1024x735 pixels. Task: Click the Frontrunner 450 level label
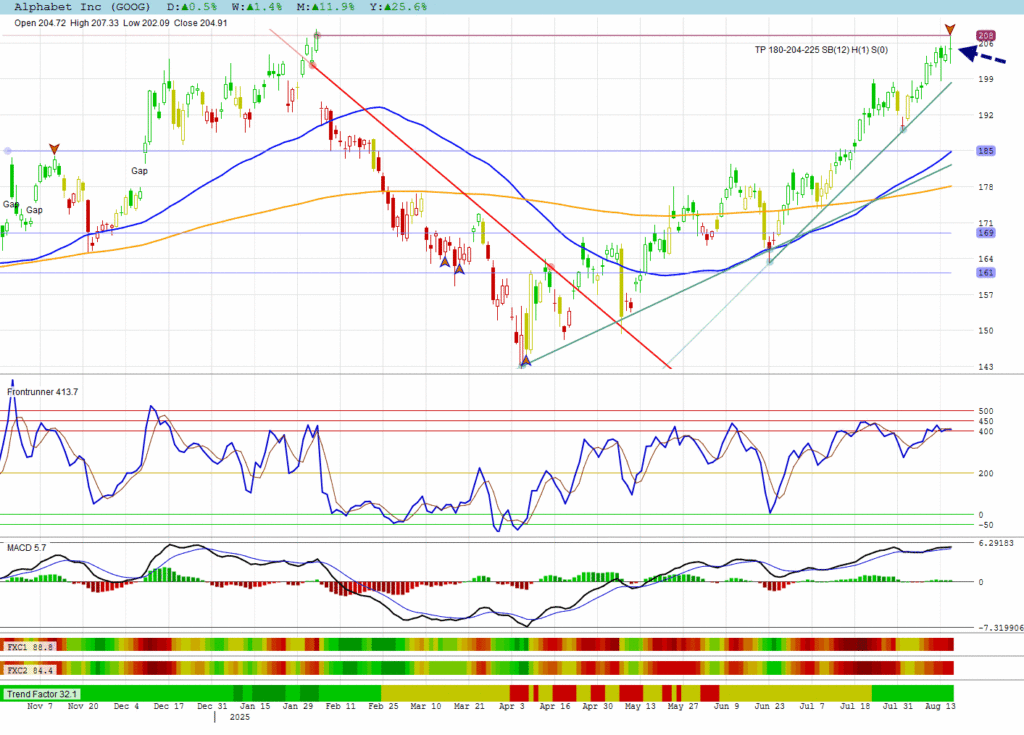pyautogui.click(x=985, y=421)
